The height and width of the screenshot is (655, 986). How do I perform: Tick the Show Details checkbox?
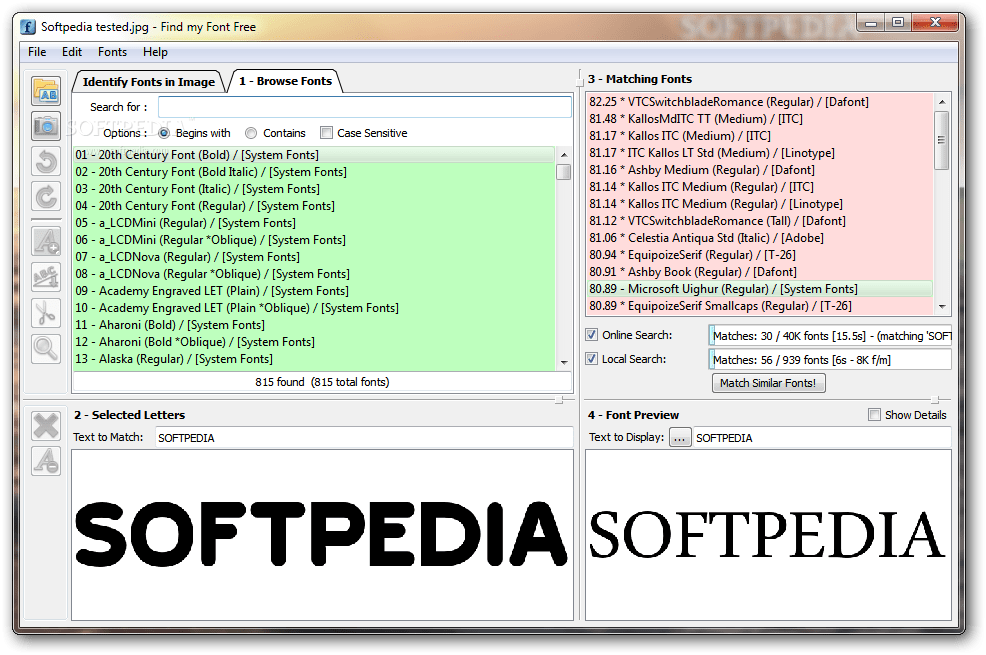874,414
